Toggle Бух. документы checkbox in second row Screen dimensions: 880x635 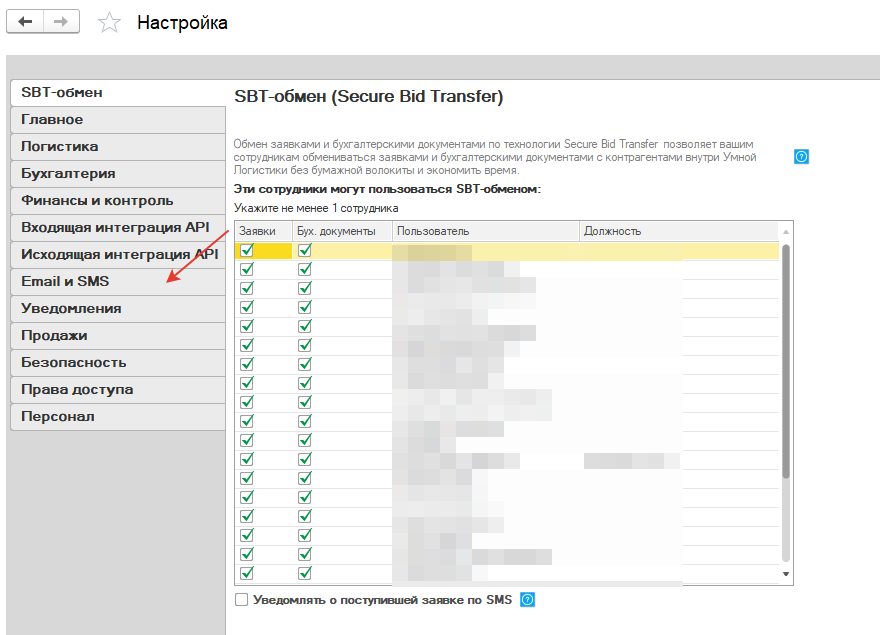(x=305, y=269)
